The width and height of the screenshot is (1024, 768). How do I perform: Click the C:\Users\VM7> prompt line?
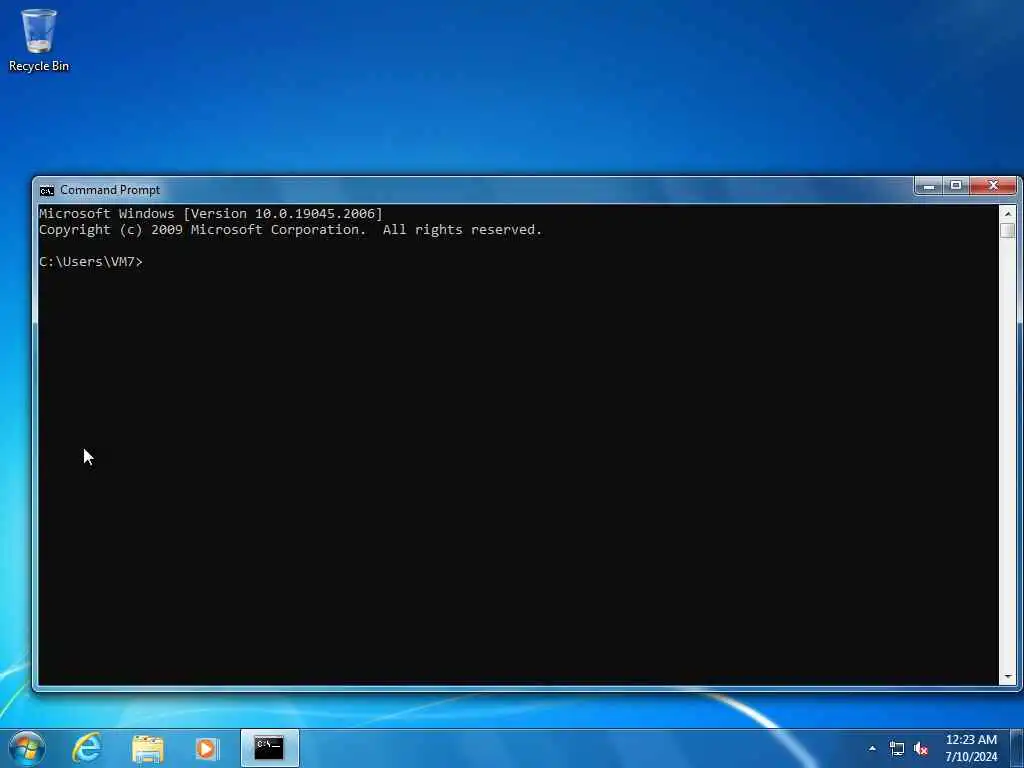coord(91,262)
